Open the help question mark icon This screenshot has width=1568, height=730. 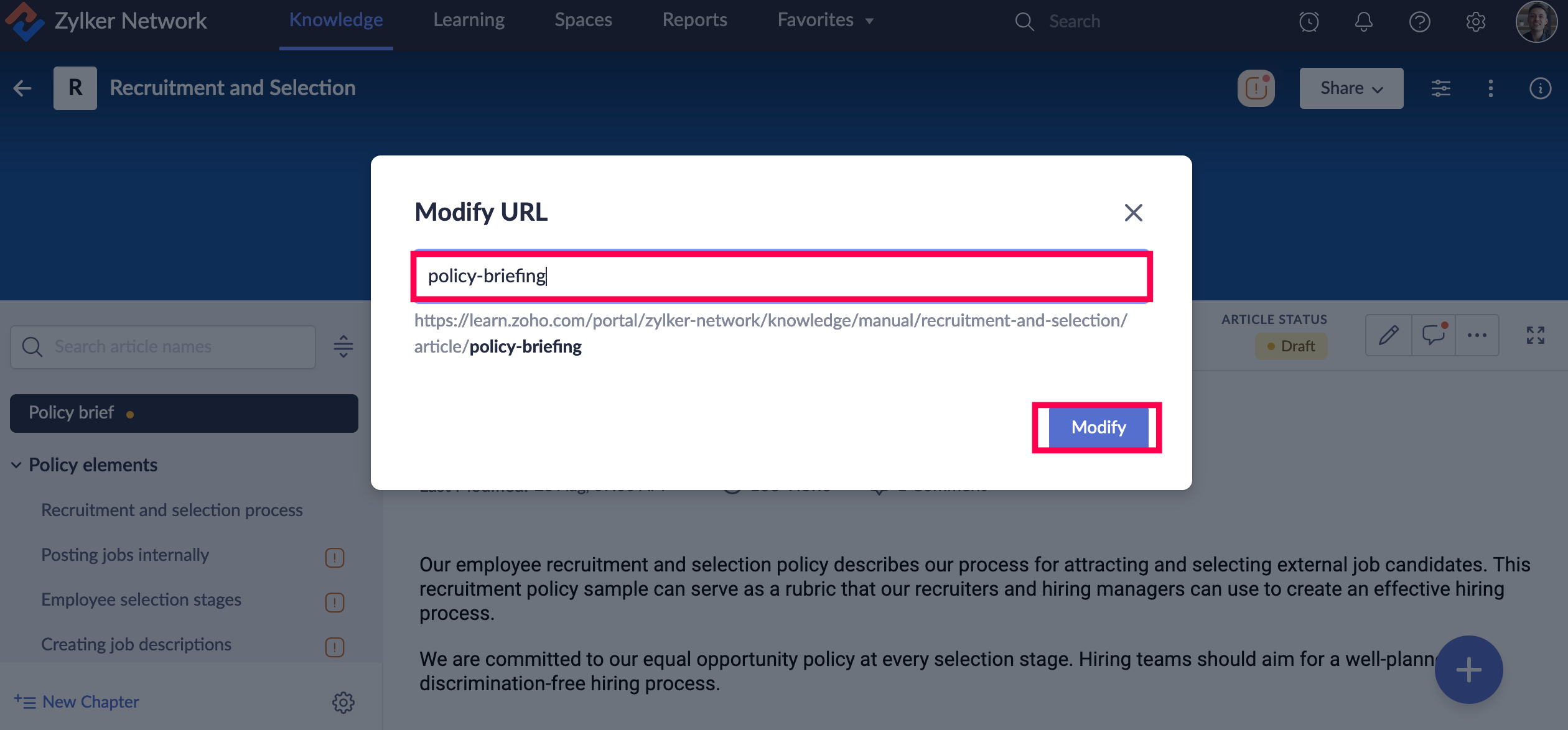[x=1419, y=22]
